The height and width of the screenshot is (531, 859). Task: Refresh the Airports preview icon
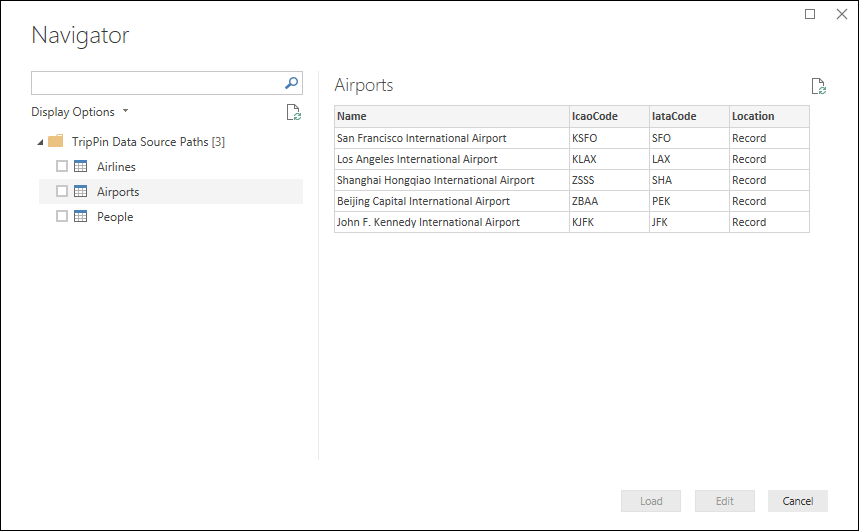point(818,86)
